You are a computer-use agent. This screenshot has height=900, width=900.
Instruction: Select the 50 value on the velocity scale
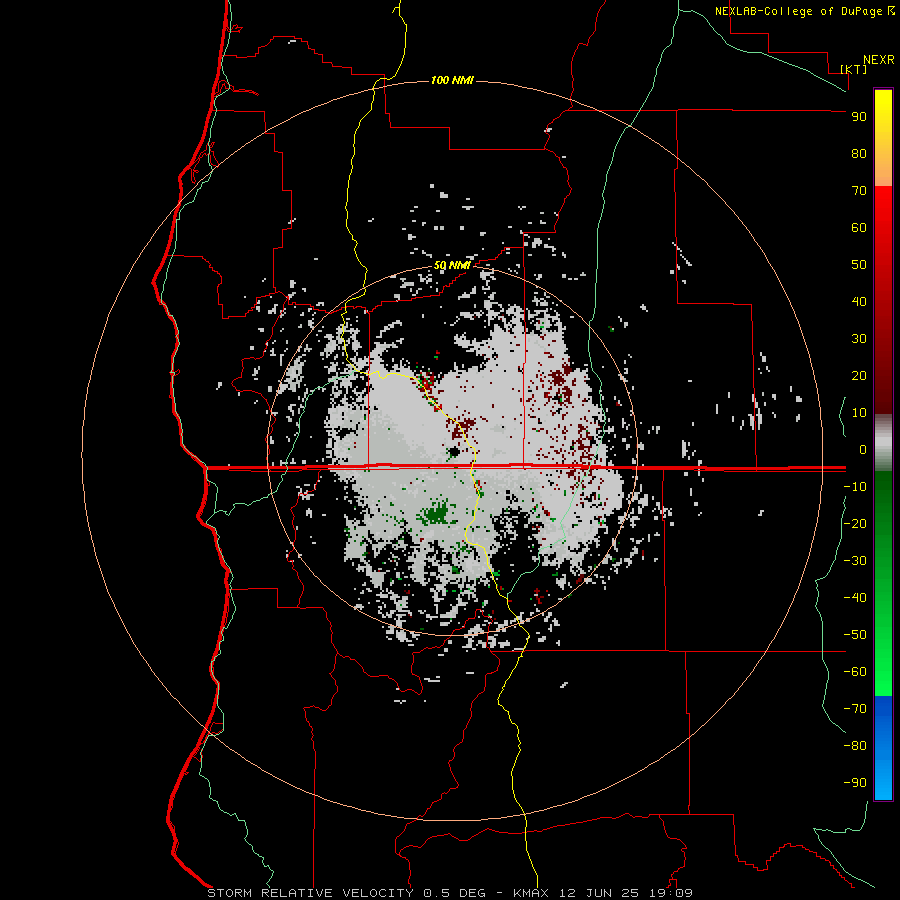[859, 265]
